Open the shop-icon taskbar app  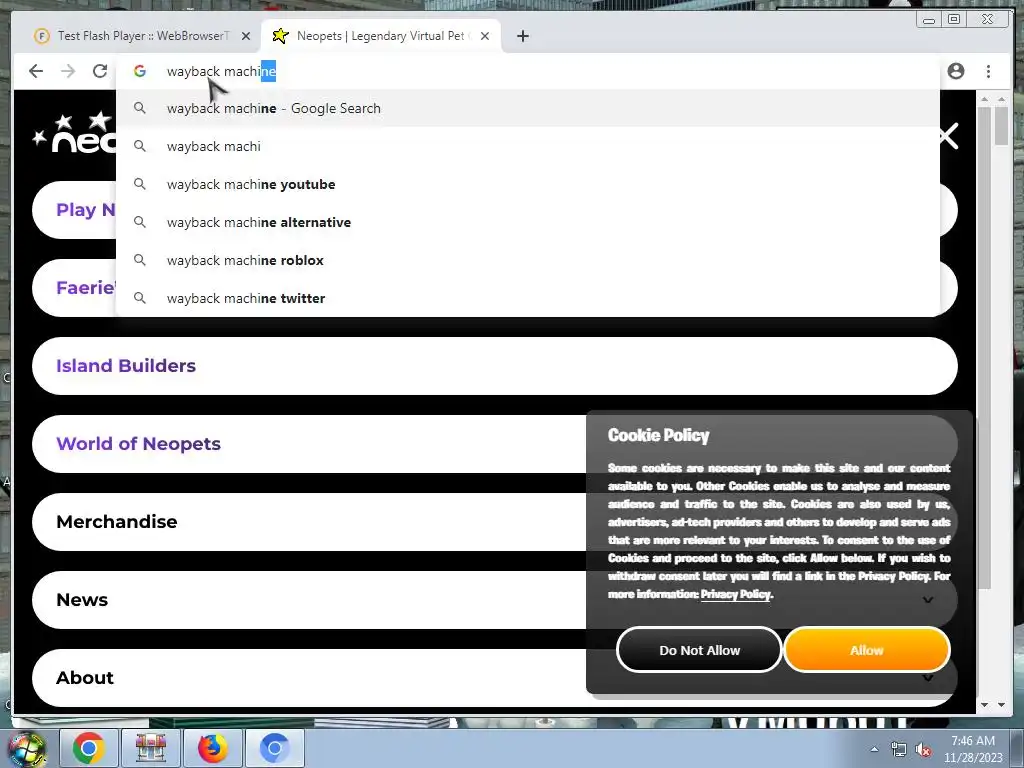(150, 748)
